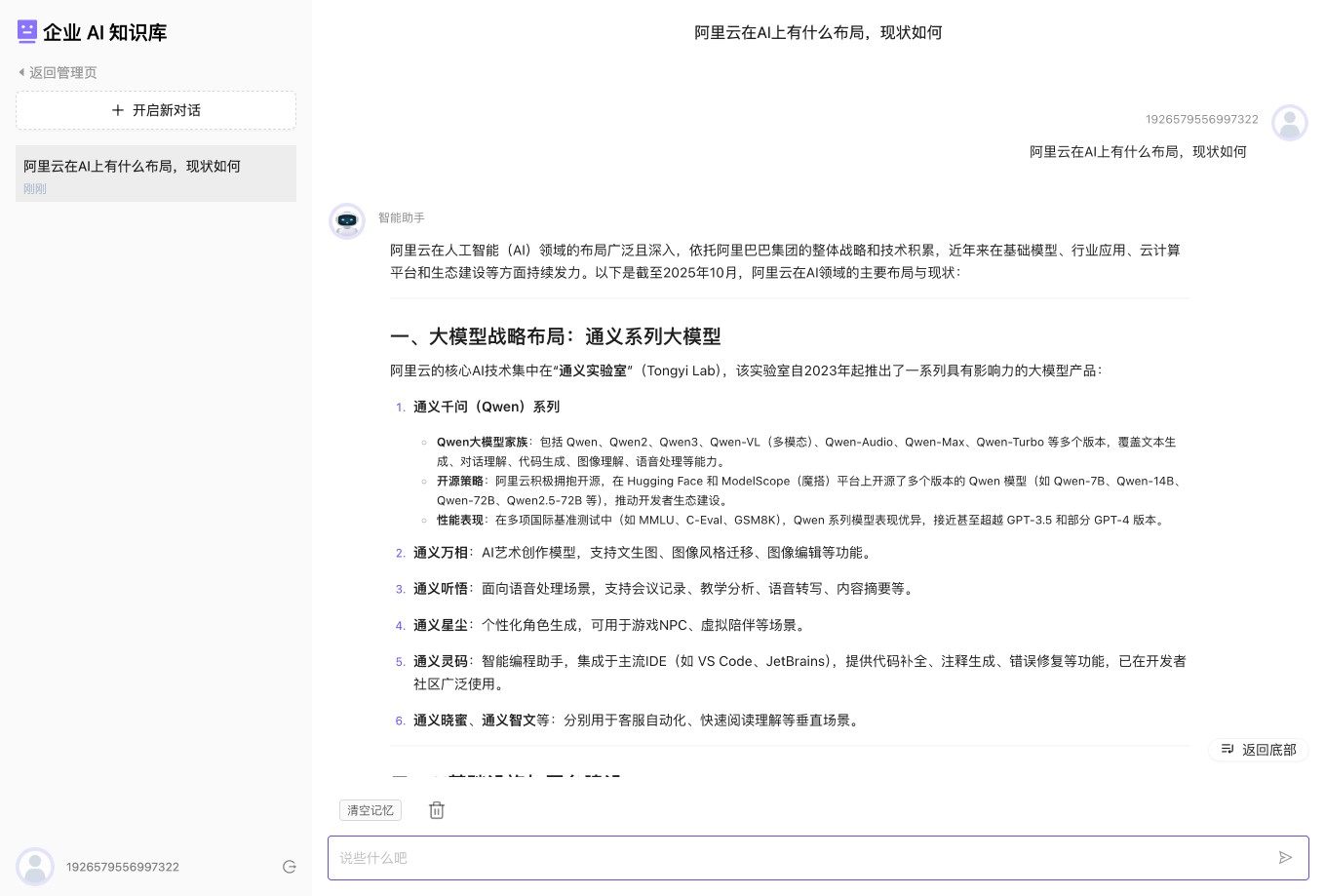Click heading 一、大模型战略布局：通义系列大模型
The height and width of the screenshot is (896, 1325).
click(556, 336)
